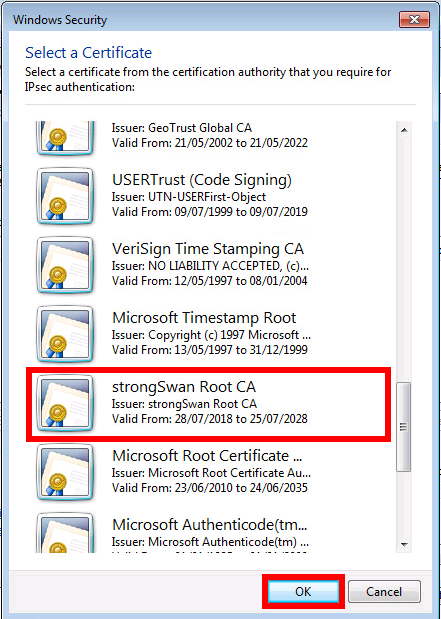Click the certificate list scrollbar thumb

(403, 427)
